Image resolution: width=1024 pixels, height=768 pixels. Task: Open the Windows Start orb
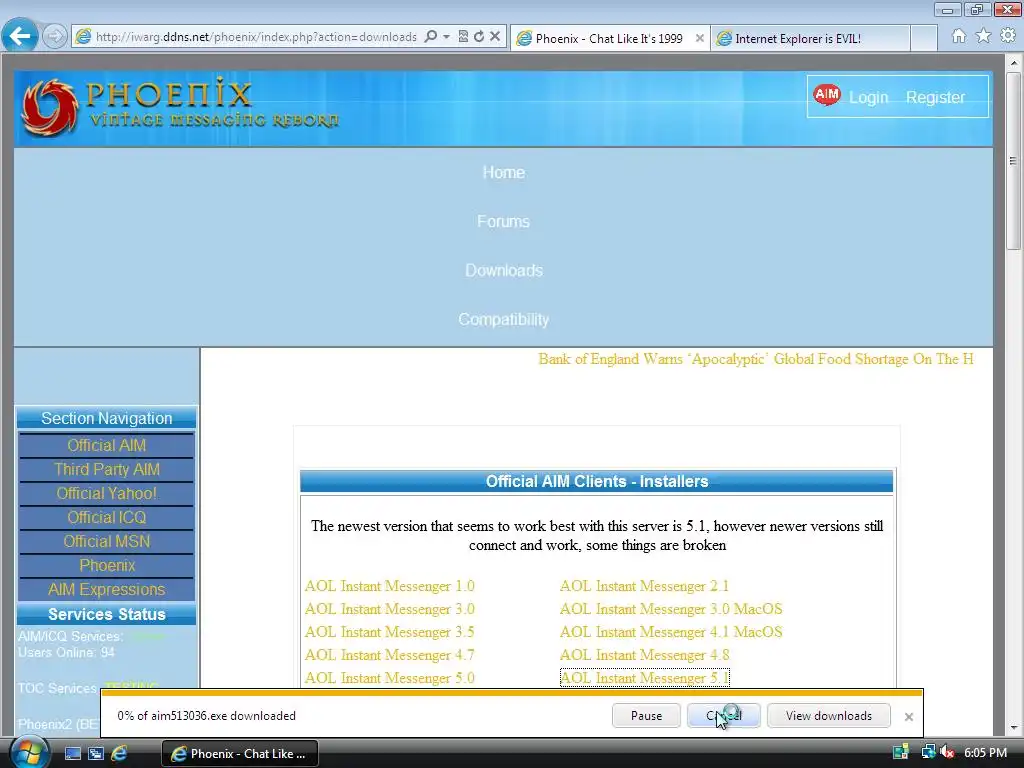point(27,752)
